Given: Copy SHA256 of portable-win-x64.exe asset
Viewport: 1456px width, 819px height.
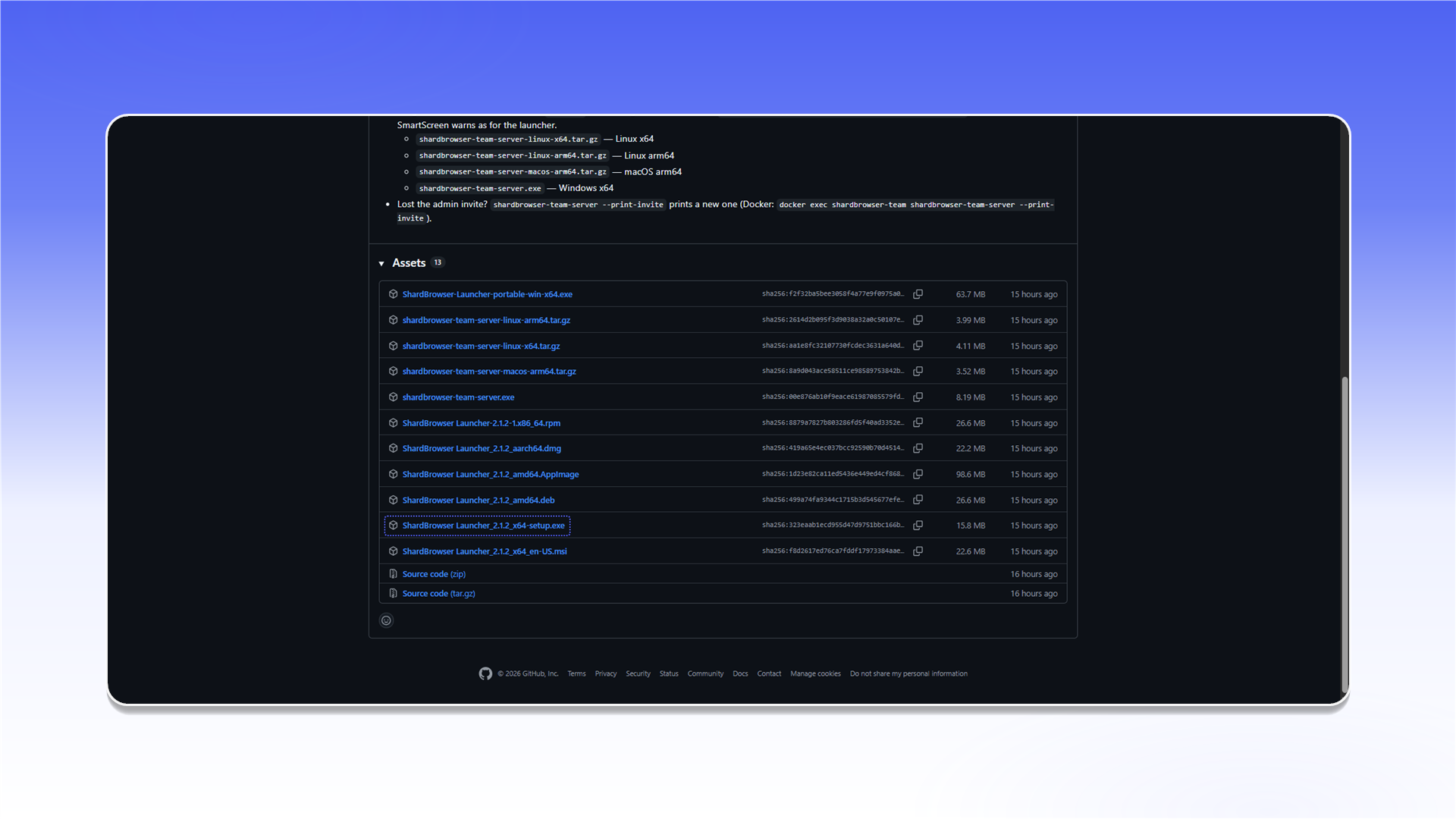Looking at the screenshot, I should coord(918,294).
